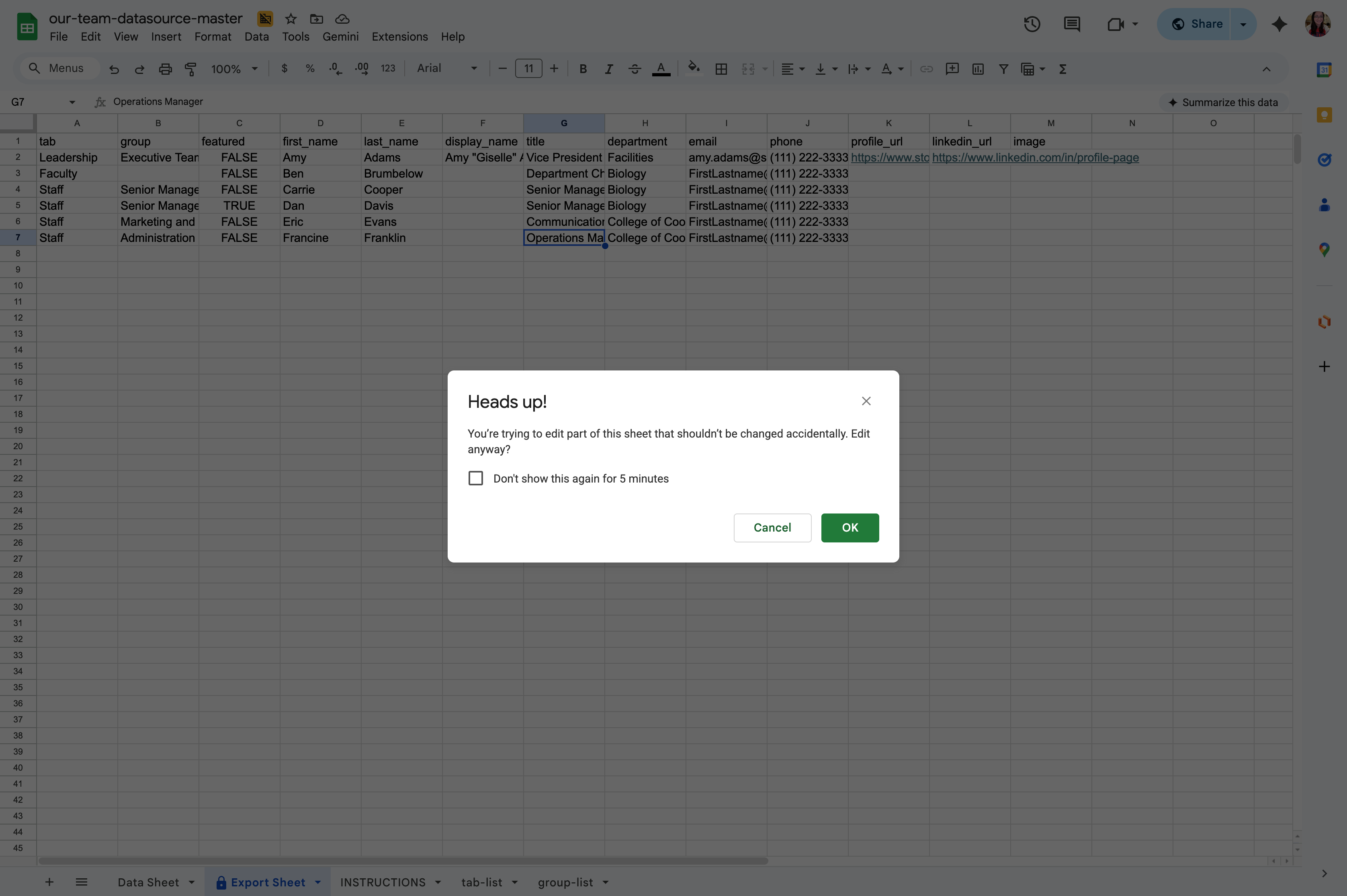Select cell containing Brumbelow
This screenshot has height=896, width=1347.
pos(401,174)
